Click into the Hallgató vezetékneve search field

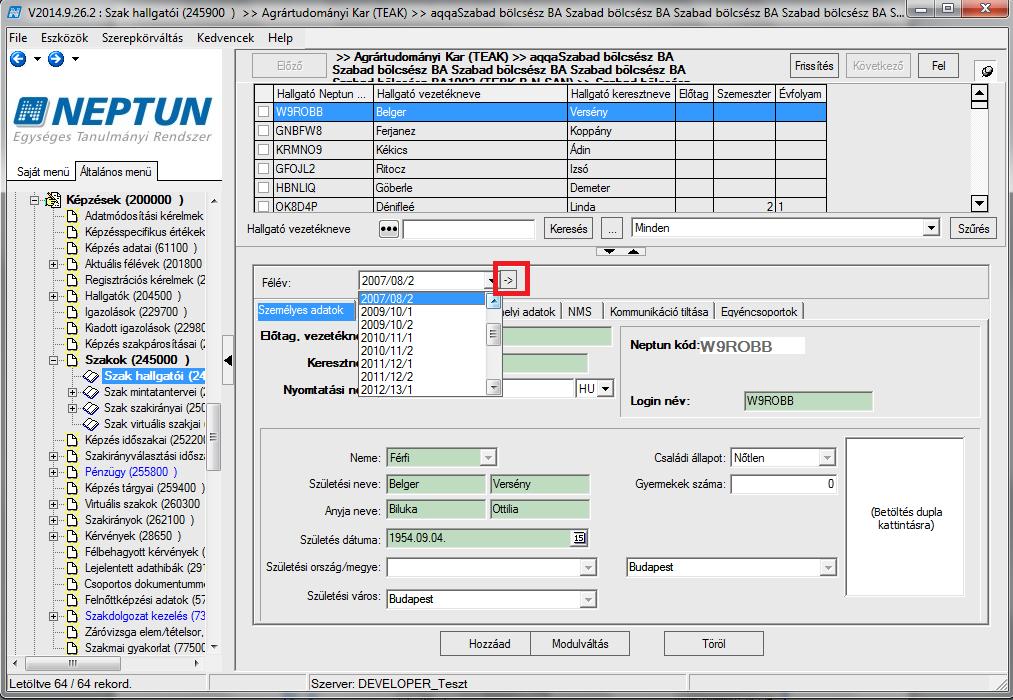tap(469, 229)
